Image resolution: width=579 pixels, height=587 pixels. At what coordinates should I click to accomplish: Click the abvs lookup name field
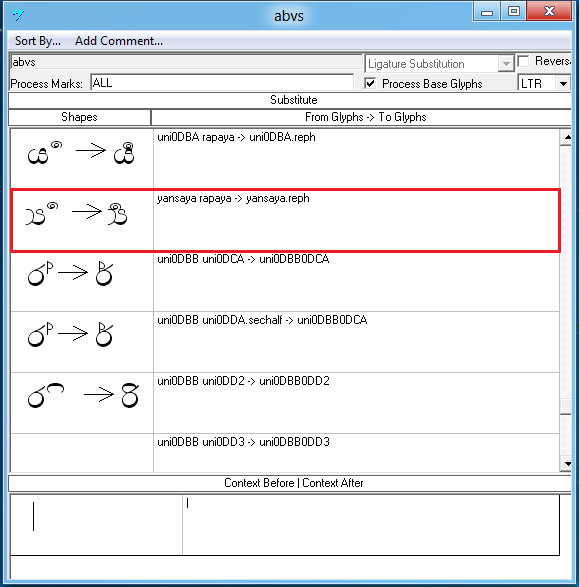(x=186, y=62)
